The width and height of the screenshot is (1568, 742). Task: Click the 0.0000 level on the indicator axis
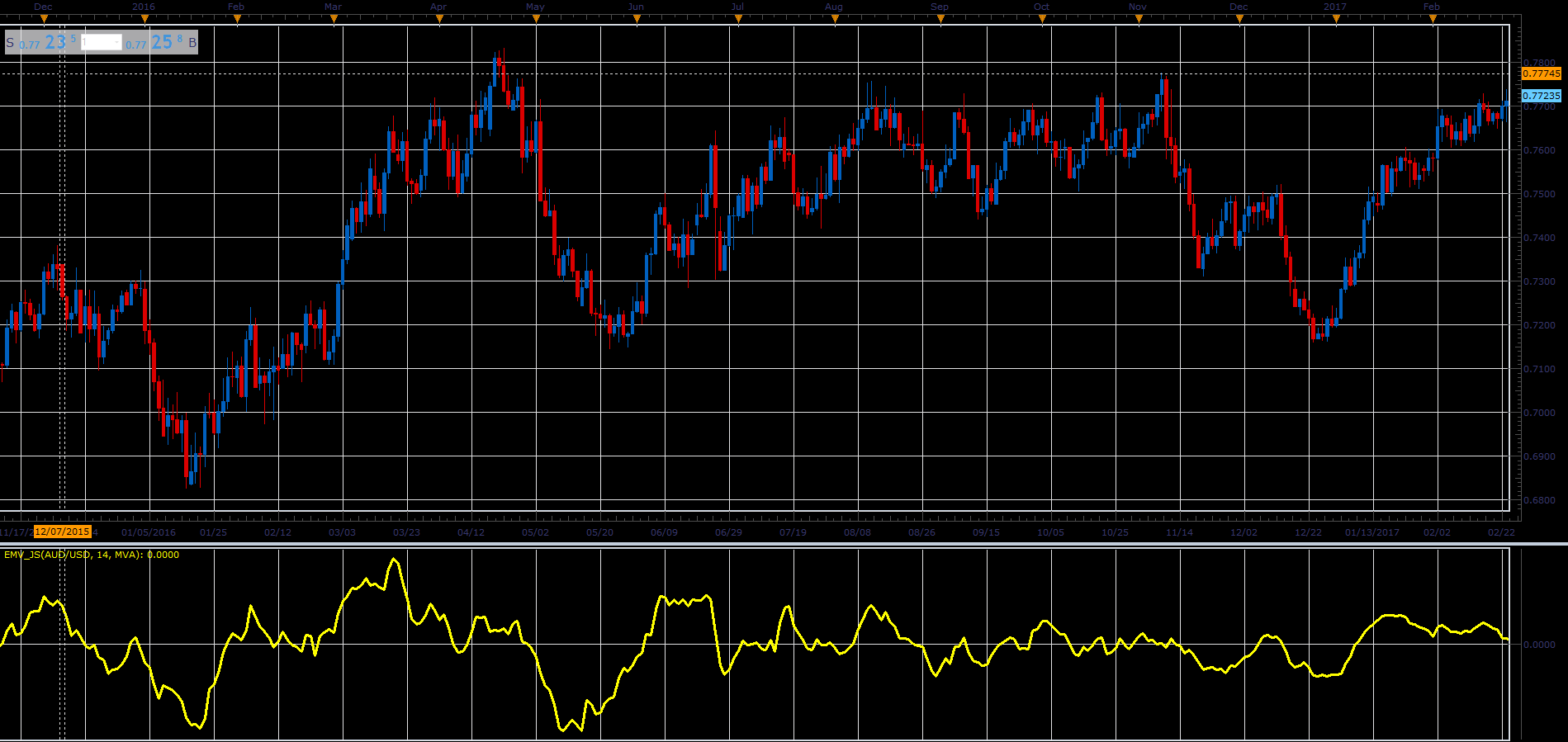click(1540, 645)
